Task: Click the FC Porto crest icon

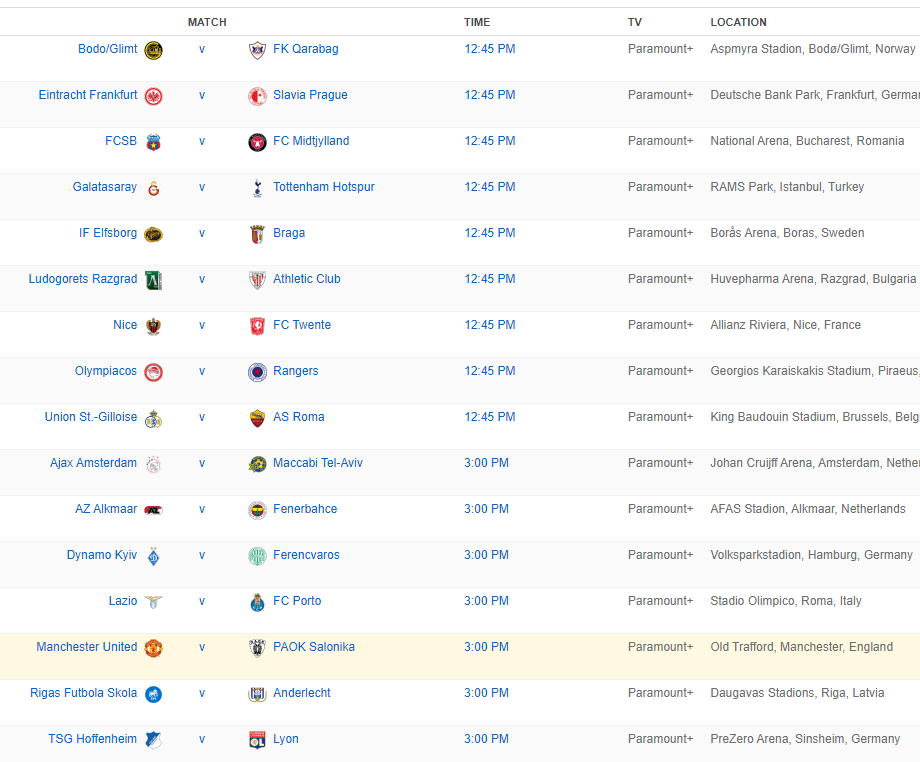Action: 257,602
